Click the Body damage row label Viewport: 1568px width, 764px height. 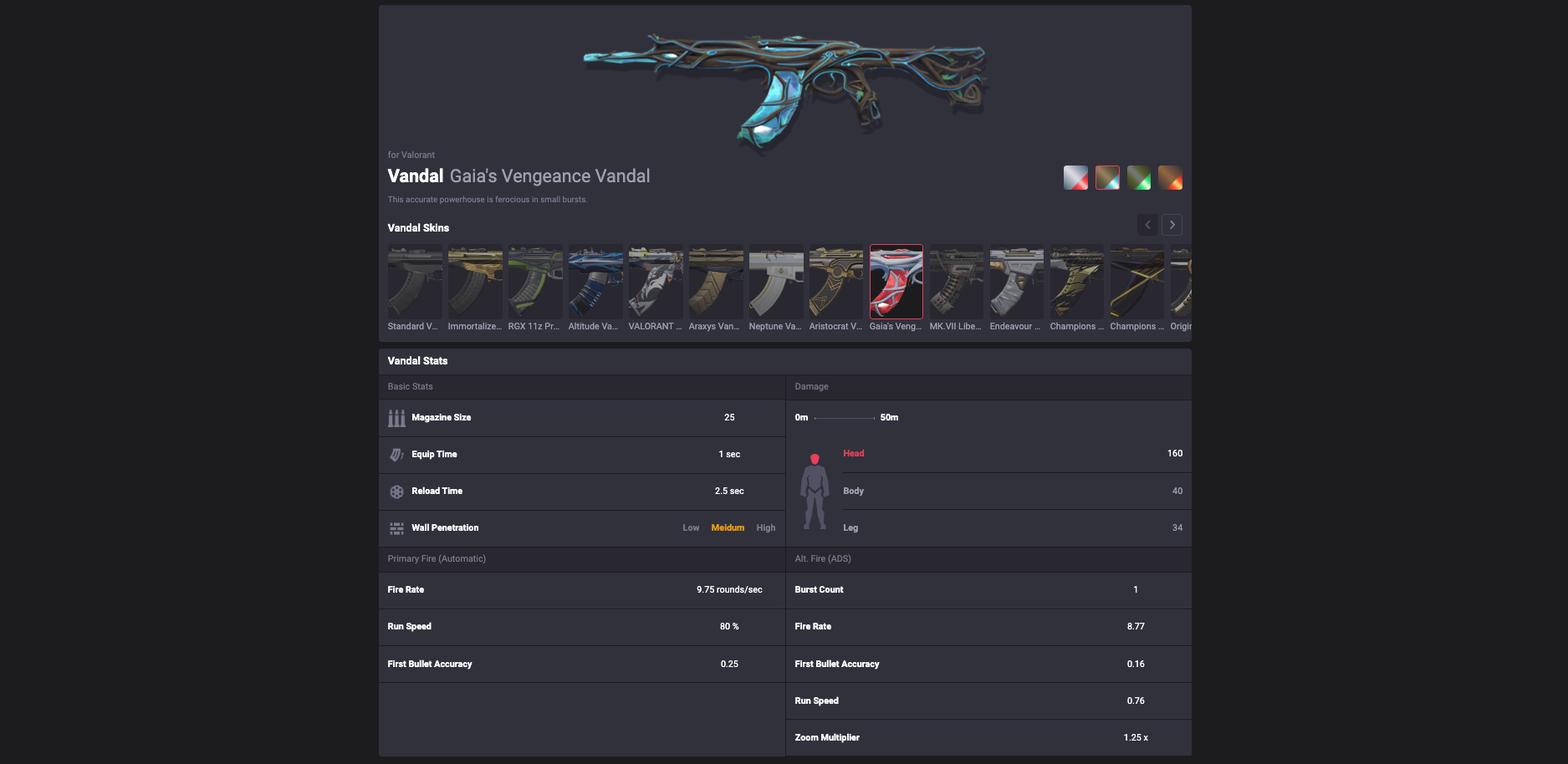tap(854, 491)
